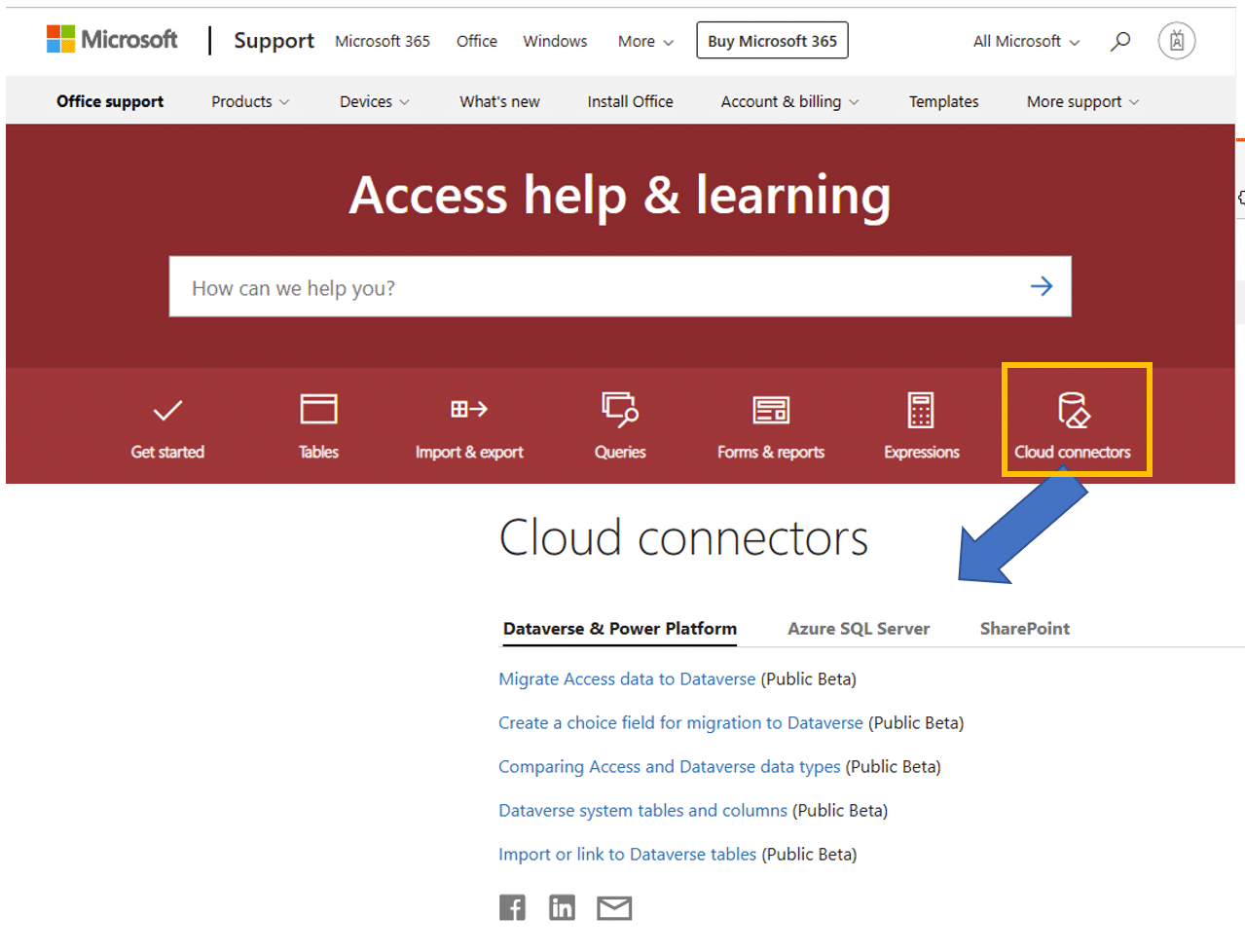Click the Get started label

pos(167,452)
